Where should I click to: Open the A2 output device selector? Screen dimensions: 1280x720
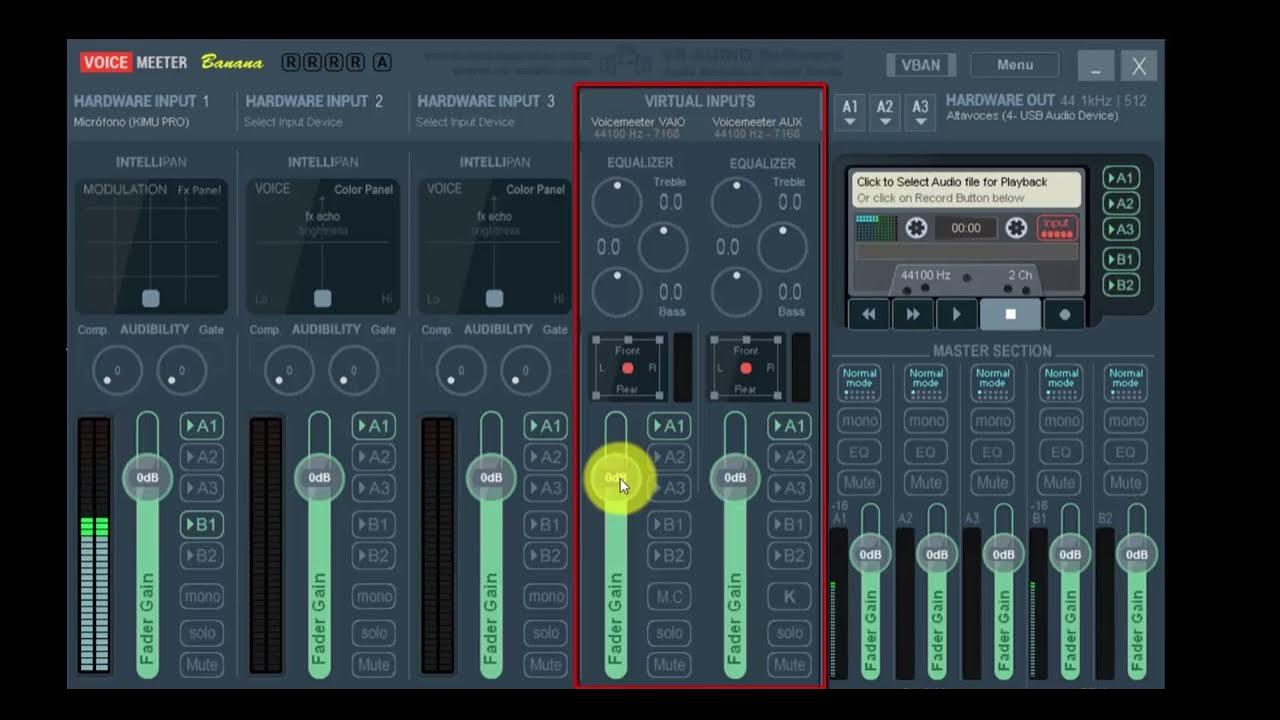tap(884, 112)
